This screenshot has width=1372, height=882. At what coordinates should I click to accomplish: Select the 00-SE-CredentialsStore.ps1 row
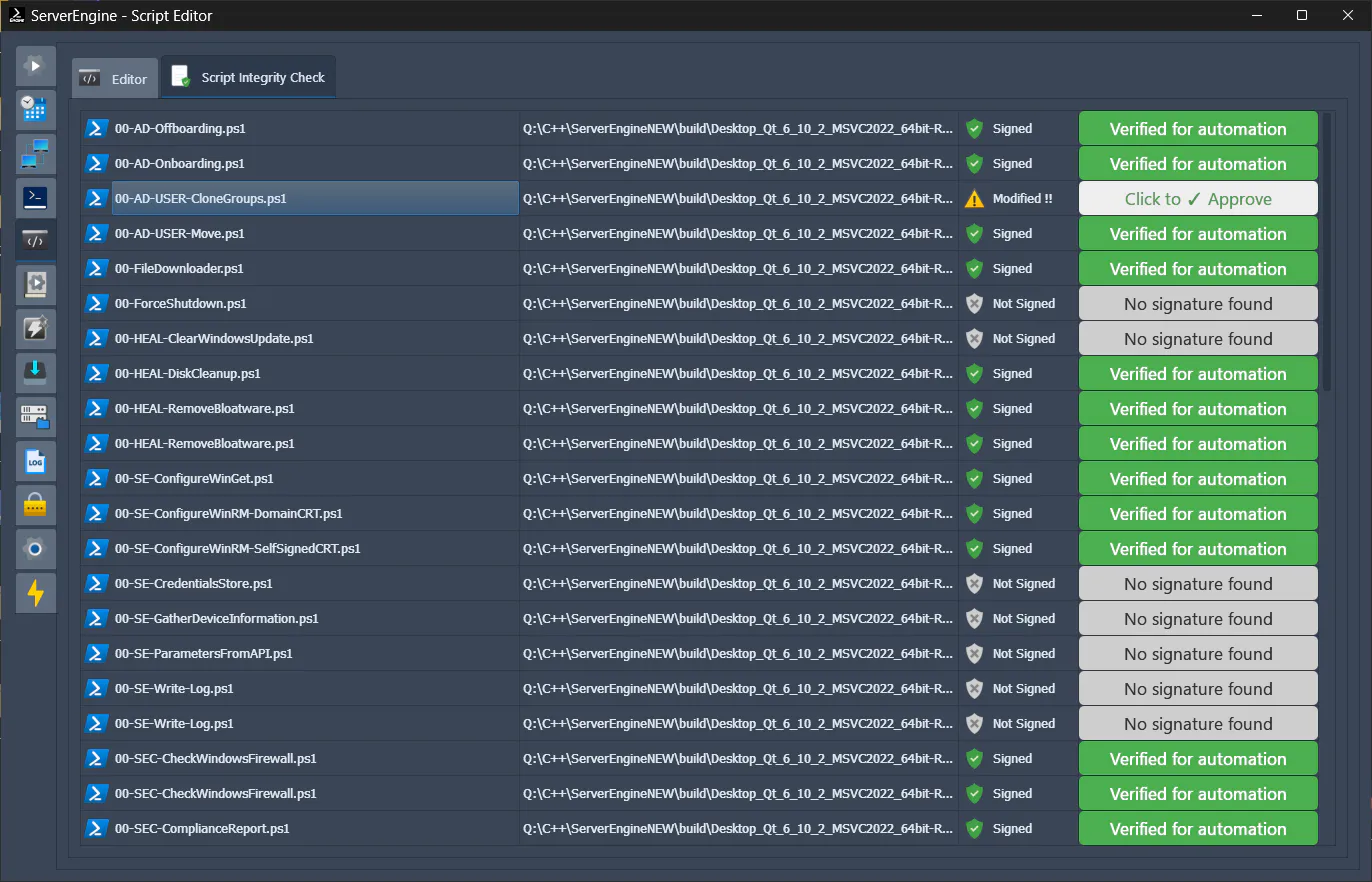tap(300, 583)
